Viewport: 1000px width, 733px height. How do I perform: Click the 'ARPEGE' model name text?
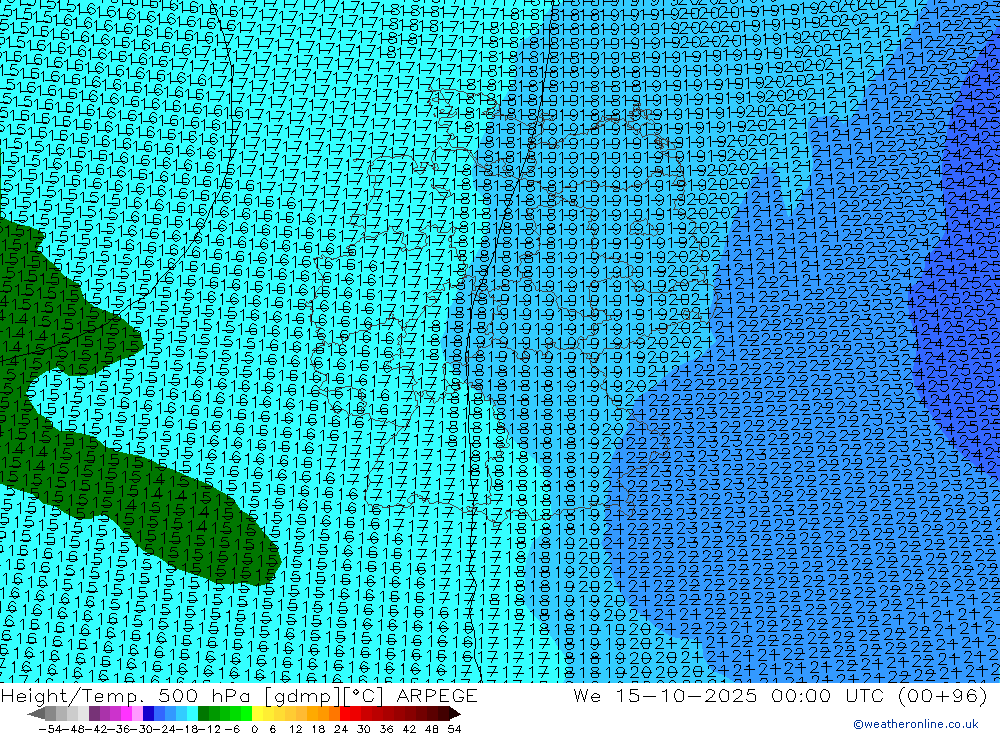[436, 695]
